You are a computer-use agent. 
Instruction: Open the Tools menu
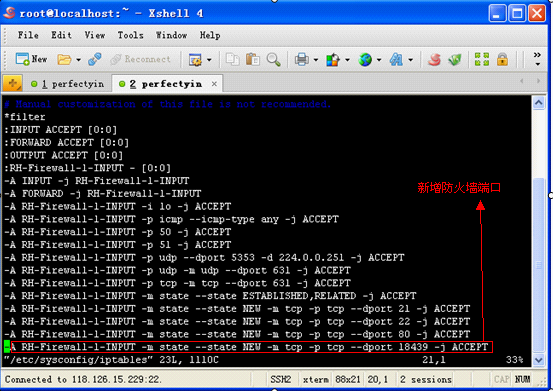[130, 35]
